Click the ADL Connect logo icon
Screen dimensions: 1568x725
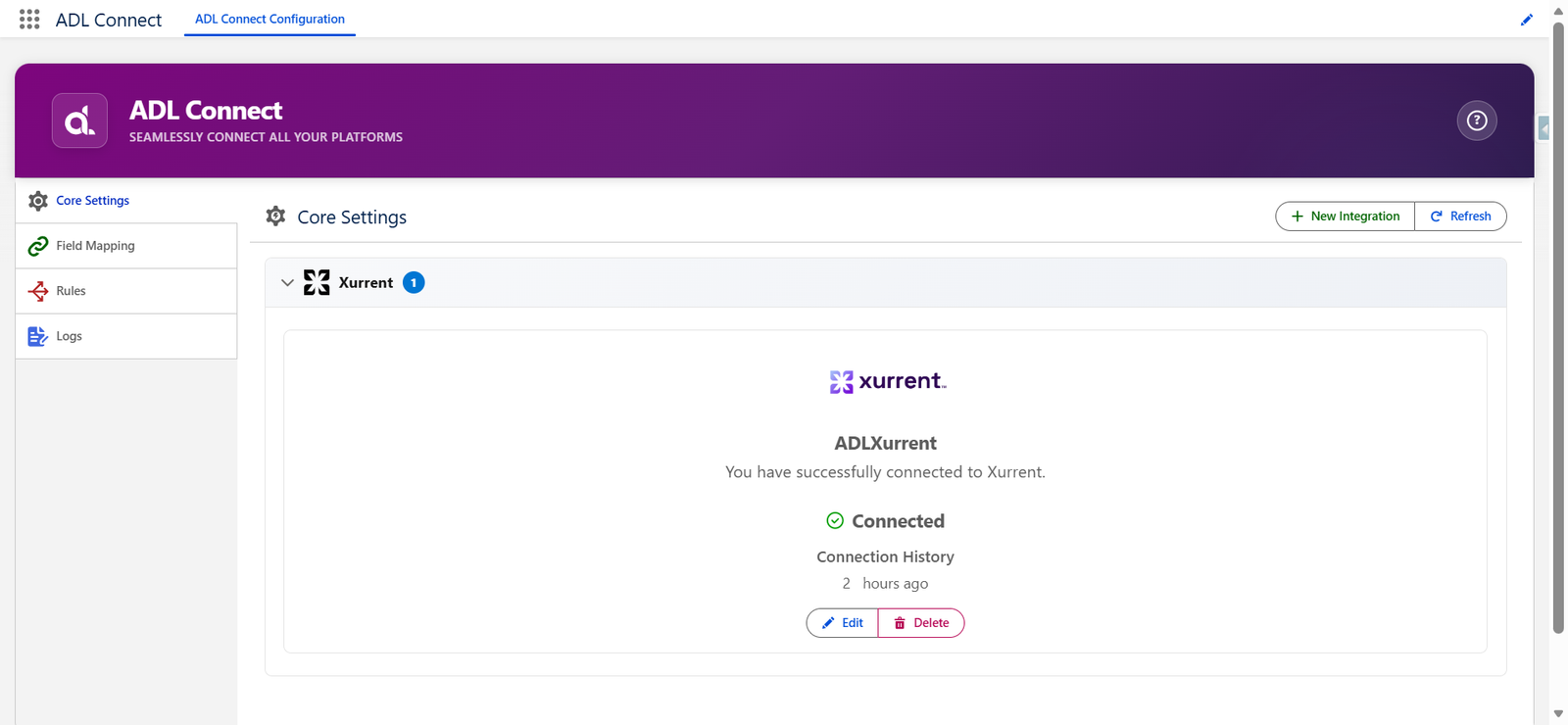click(x=79, y=121)
